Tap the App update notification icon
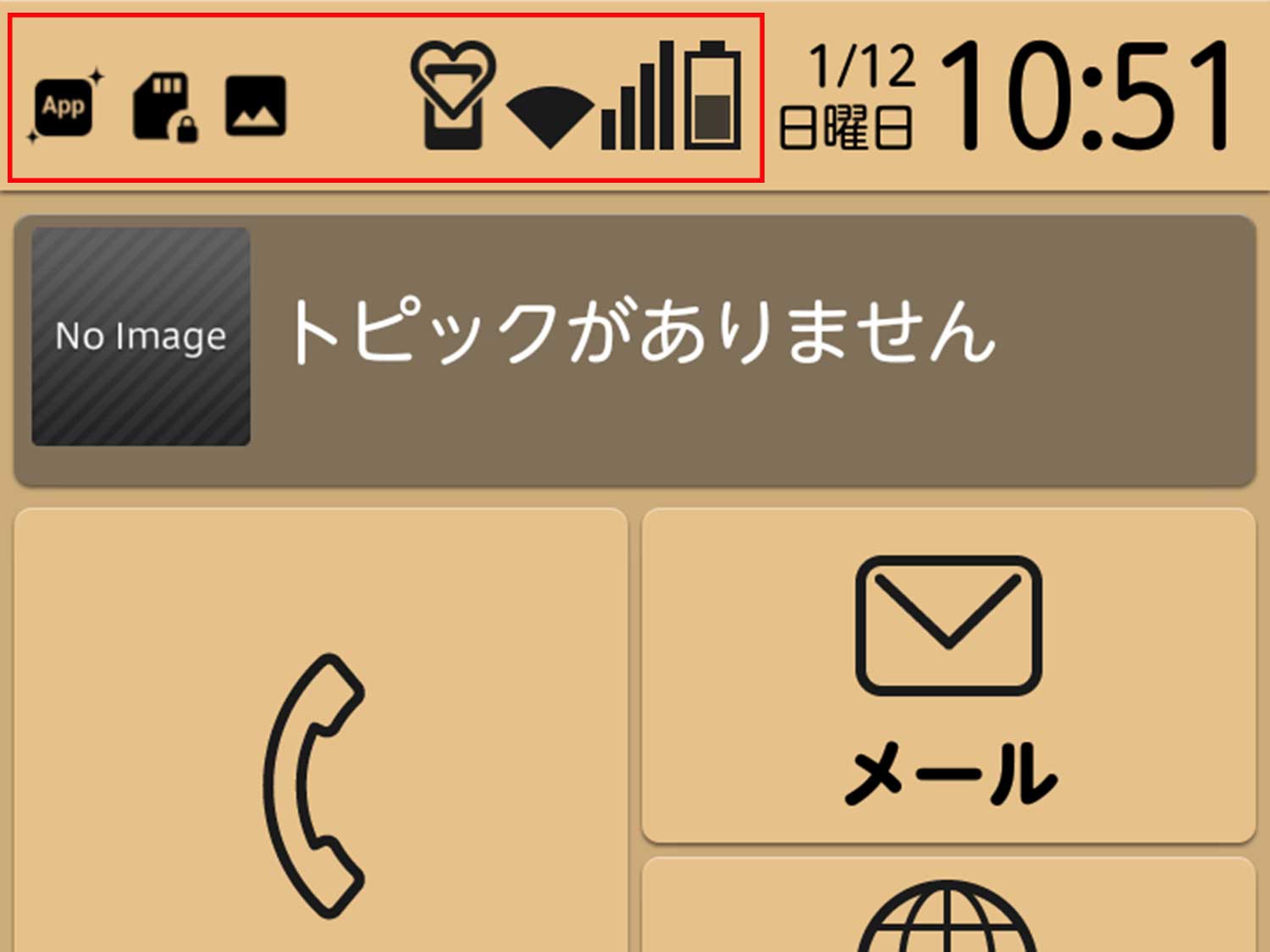The width and height of the screenshot is (1270, 952). pyautogui.click(x=65, y=107)
